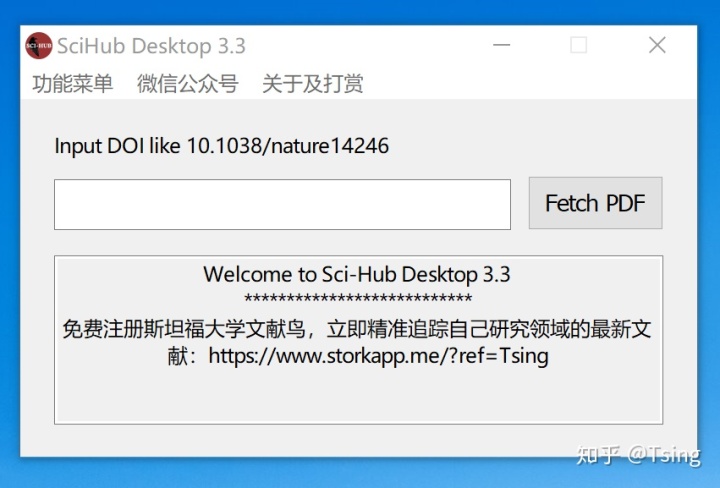Image resolution: width=720 pixels, height=488 pixels.
Task: Focus the DOI input text field
Action: point(282,204)
